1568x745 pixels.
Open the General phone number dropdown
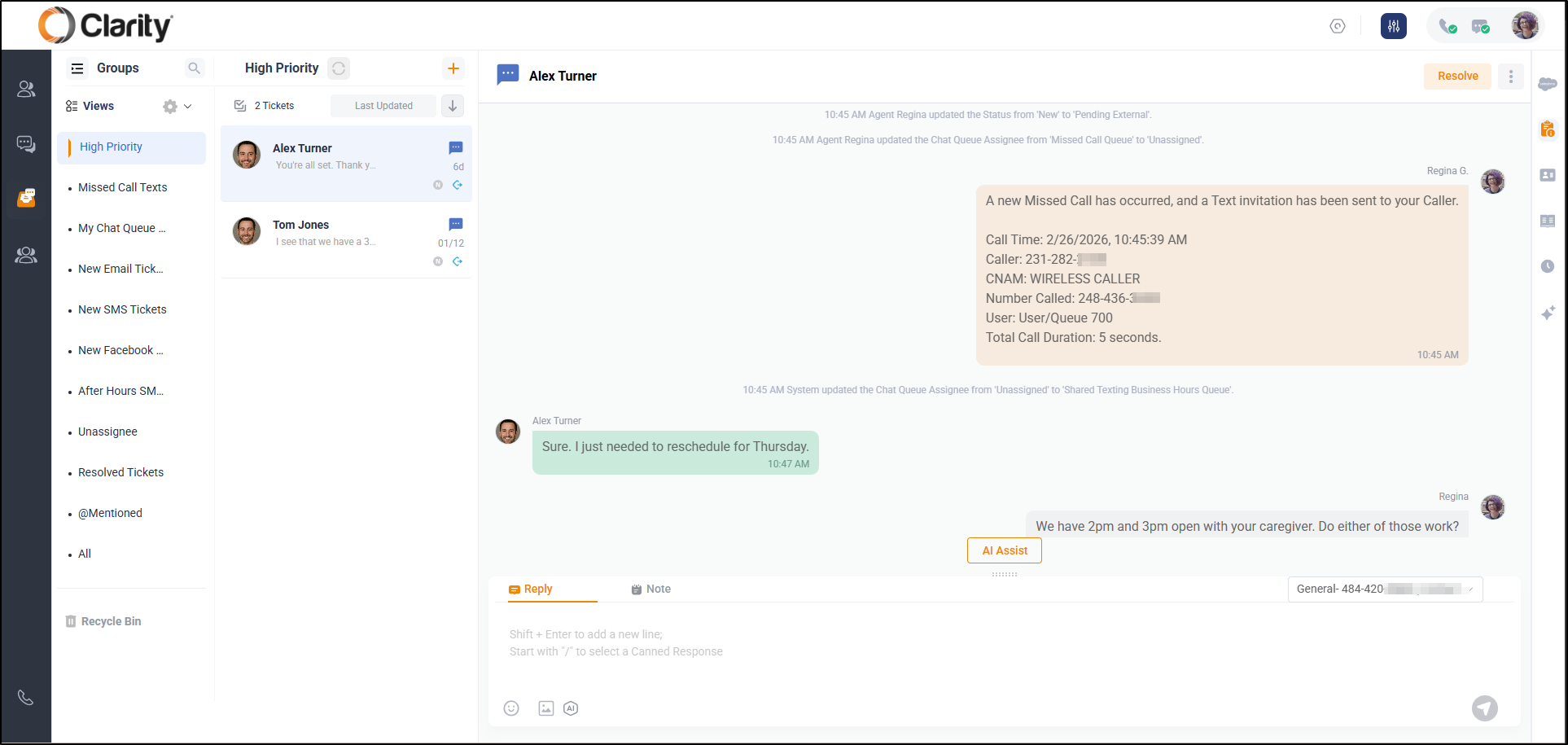pyautogui.click(x=1384, y=589)
